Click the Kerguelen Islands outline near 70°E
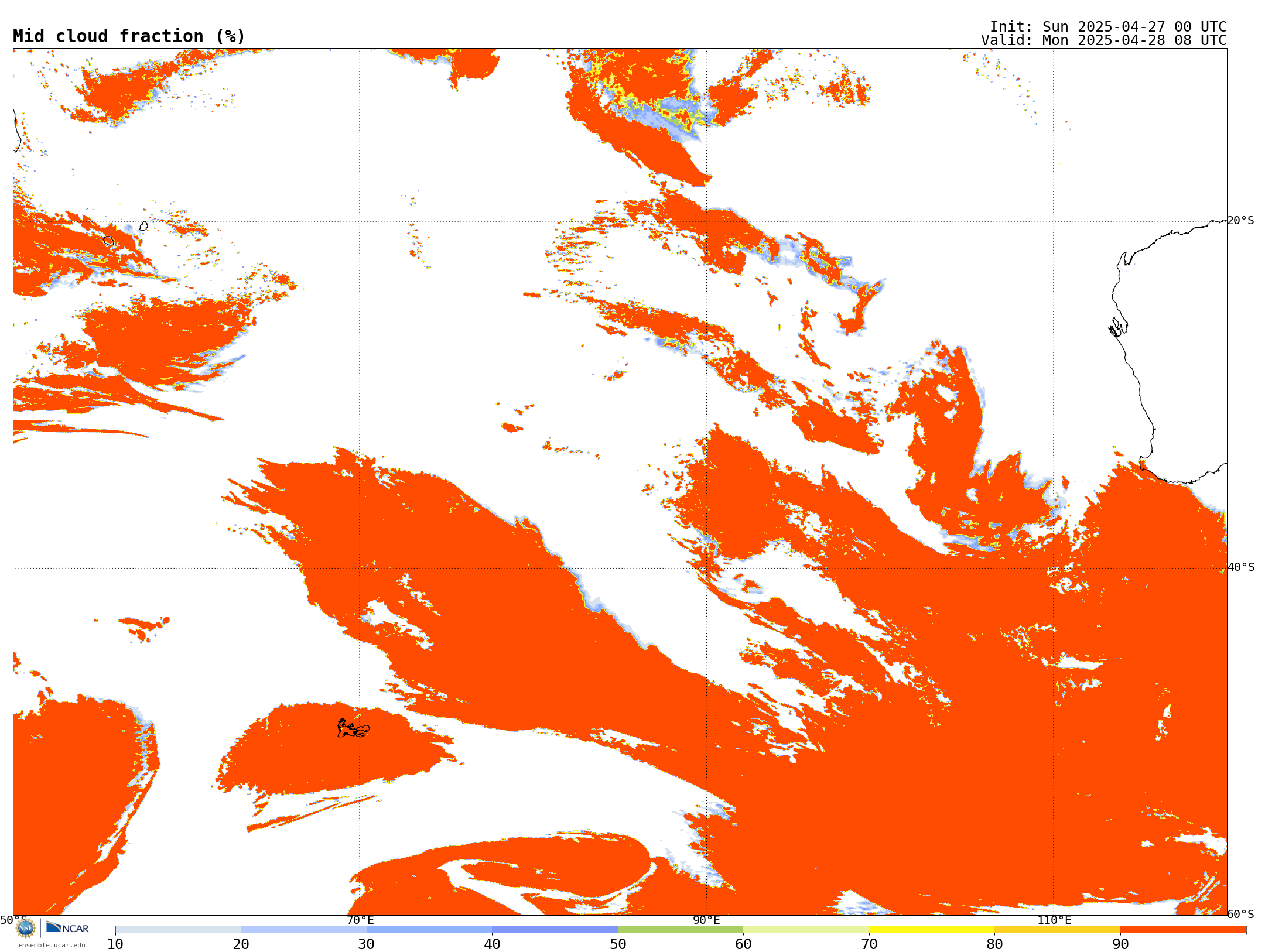Image resolution: width=1265 pixels, height=952 pixels. pyautogui.click(x=353, y=728)
